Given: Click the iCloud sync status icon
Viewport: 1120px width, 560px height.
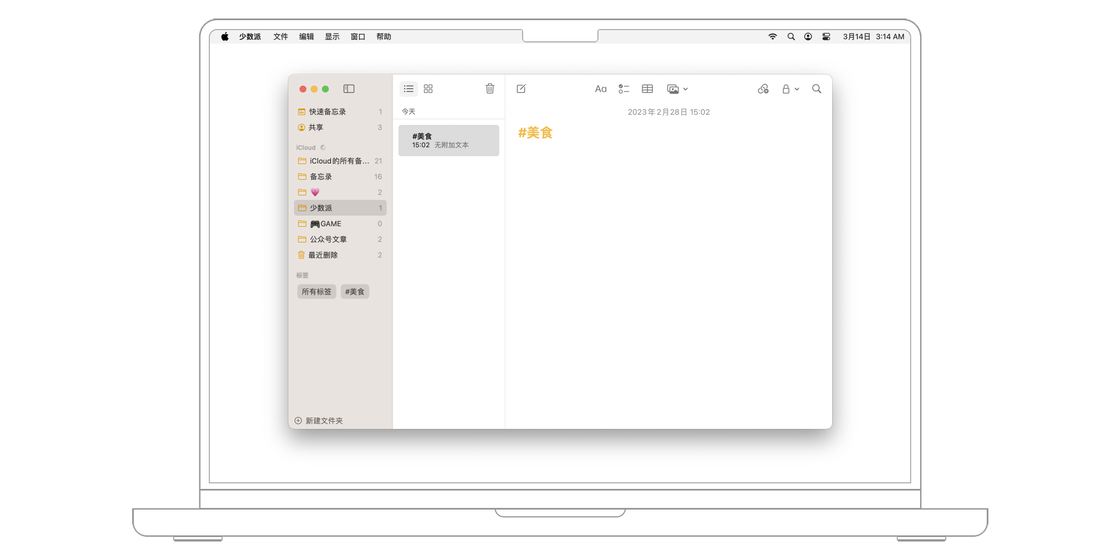Looking at the screenshot, I should click(323, 147).
